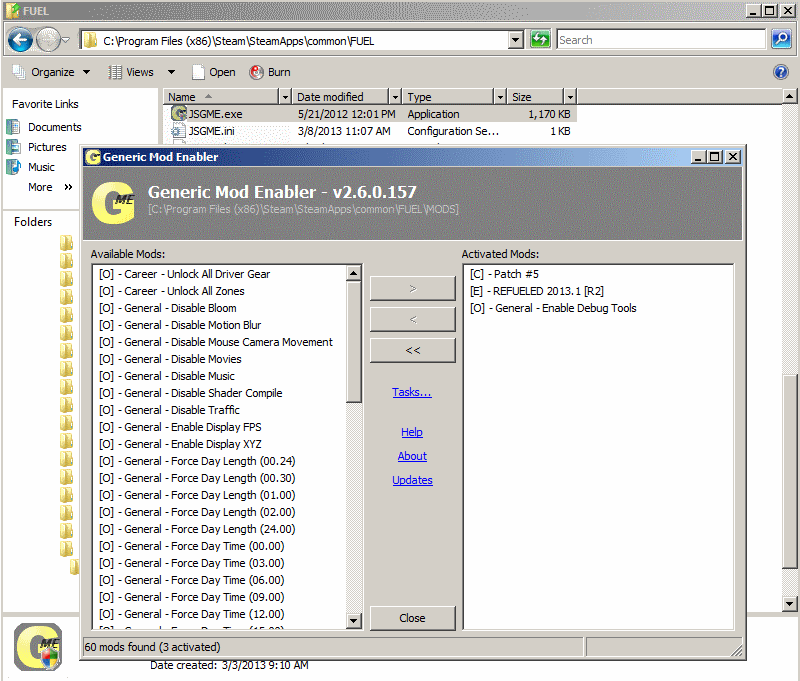Screen dimensions: 800x681
Task: Select the JSGME.ini file
Action: click(212, 132)
